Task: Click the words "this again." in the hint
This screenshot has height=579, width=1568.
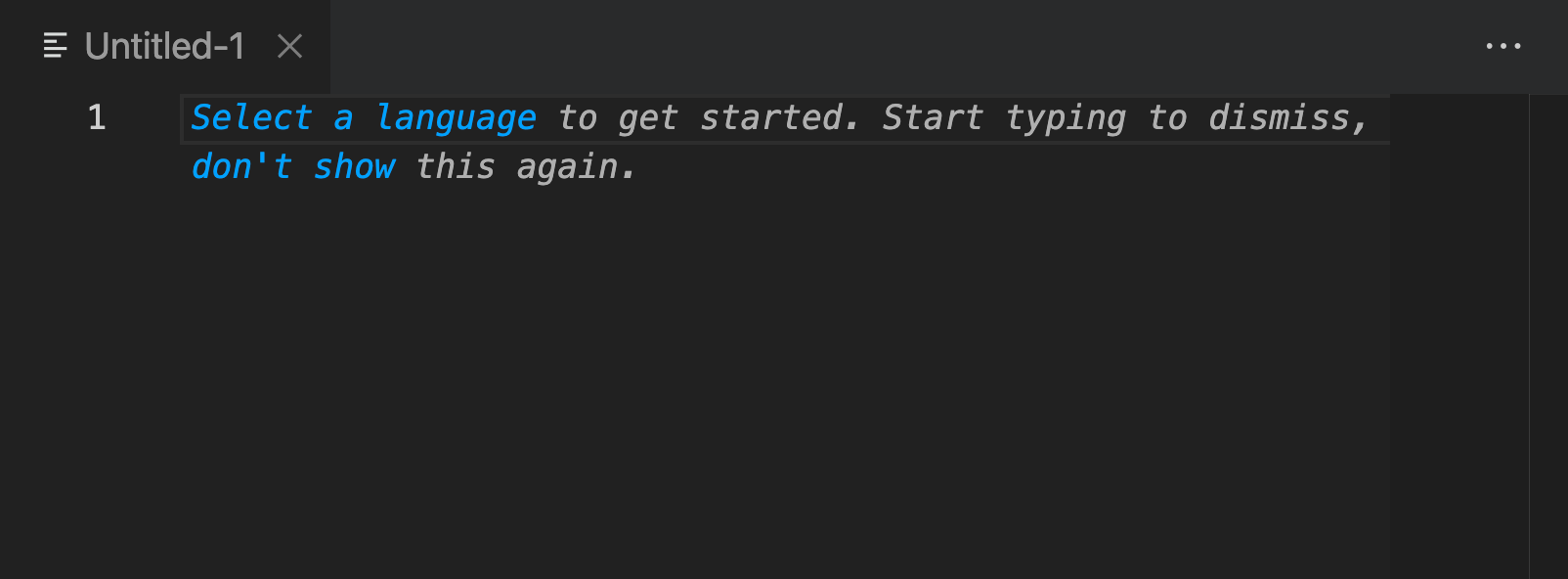Action: coord(526,167)
